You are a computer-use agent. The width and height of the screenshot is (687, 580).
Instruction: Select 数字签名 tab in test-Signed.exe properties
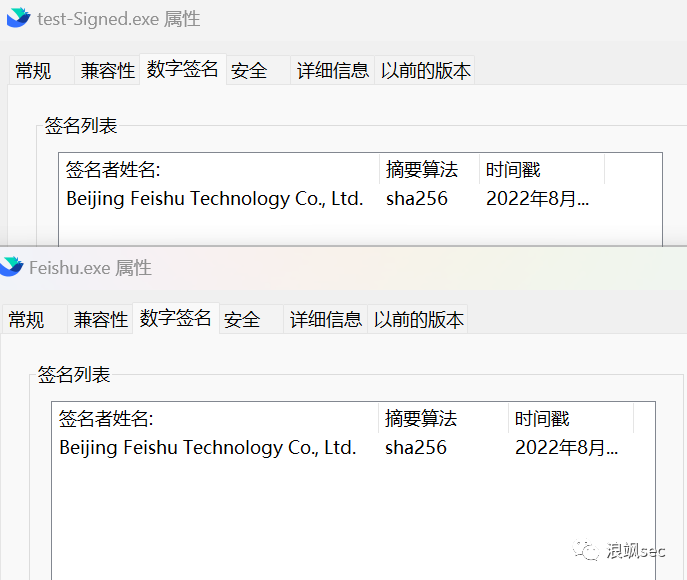[x=182, y=69]
